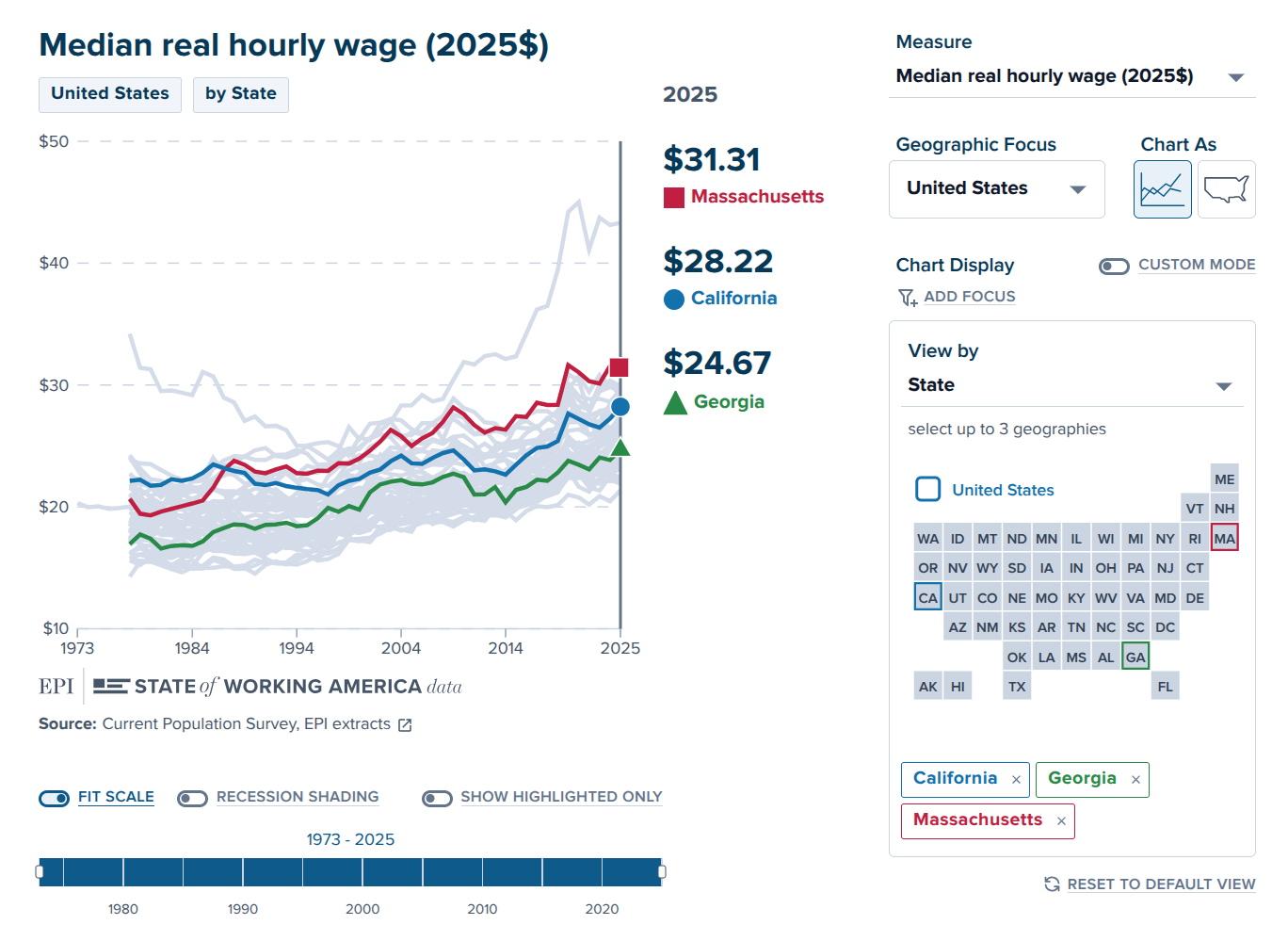
Task: Click the Add Focus filter icon
Action: (908, 298)
